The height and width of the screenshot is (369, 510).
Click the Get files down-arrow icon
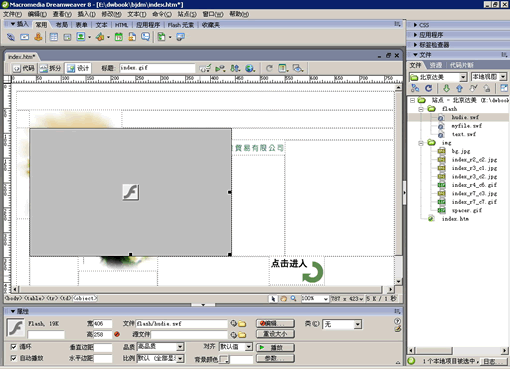(x=446, y=88)
